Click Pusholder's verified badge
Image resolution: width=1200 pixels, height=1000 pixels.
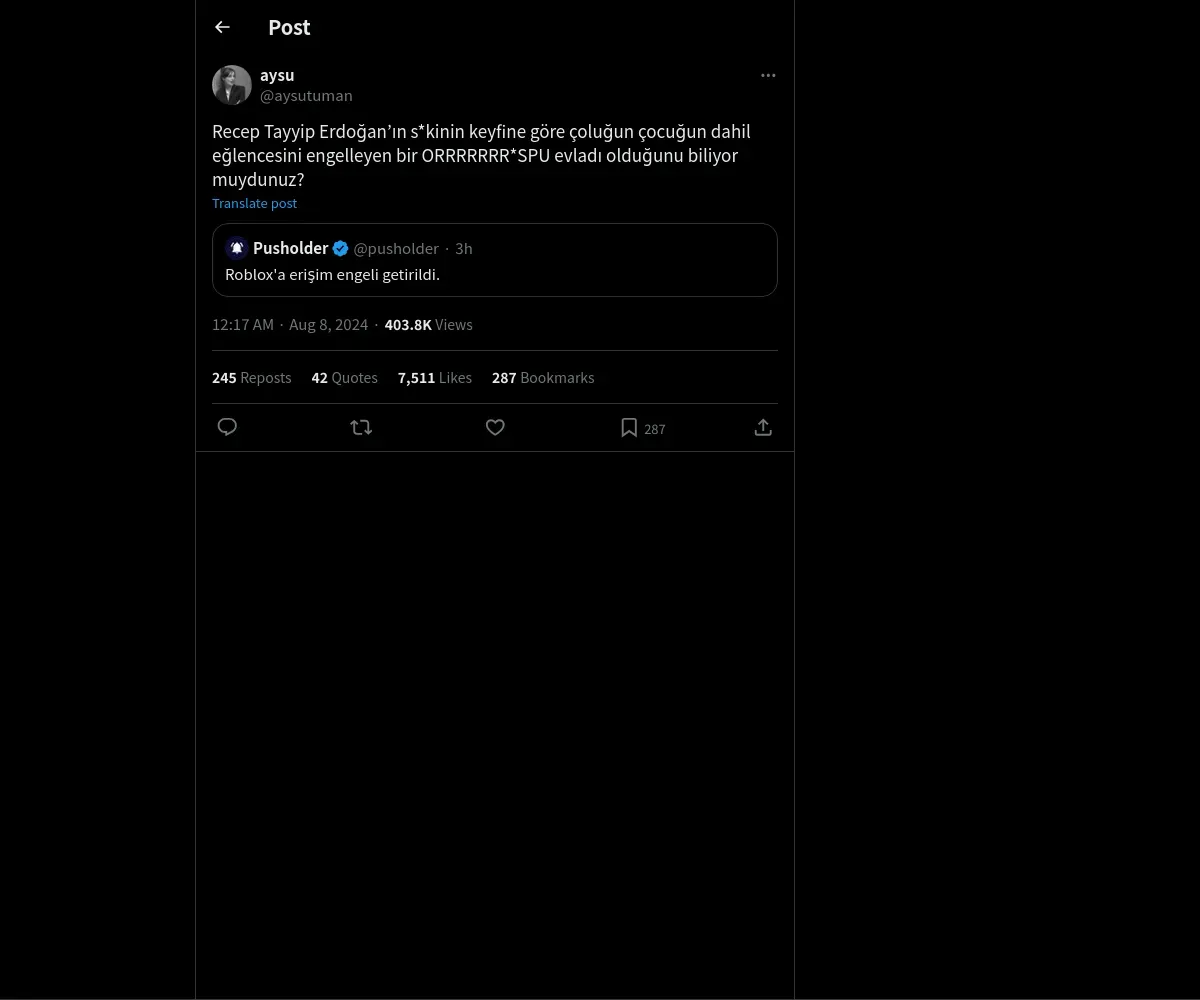(341, 248)
